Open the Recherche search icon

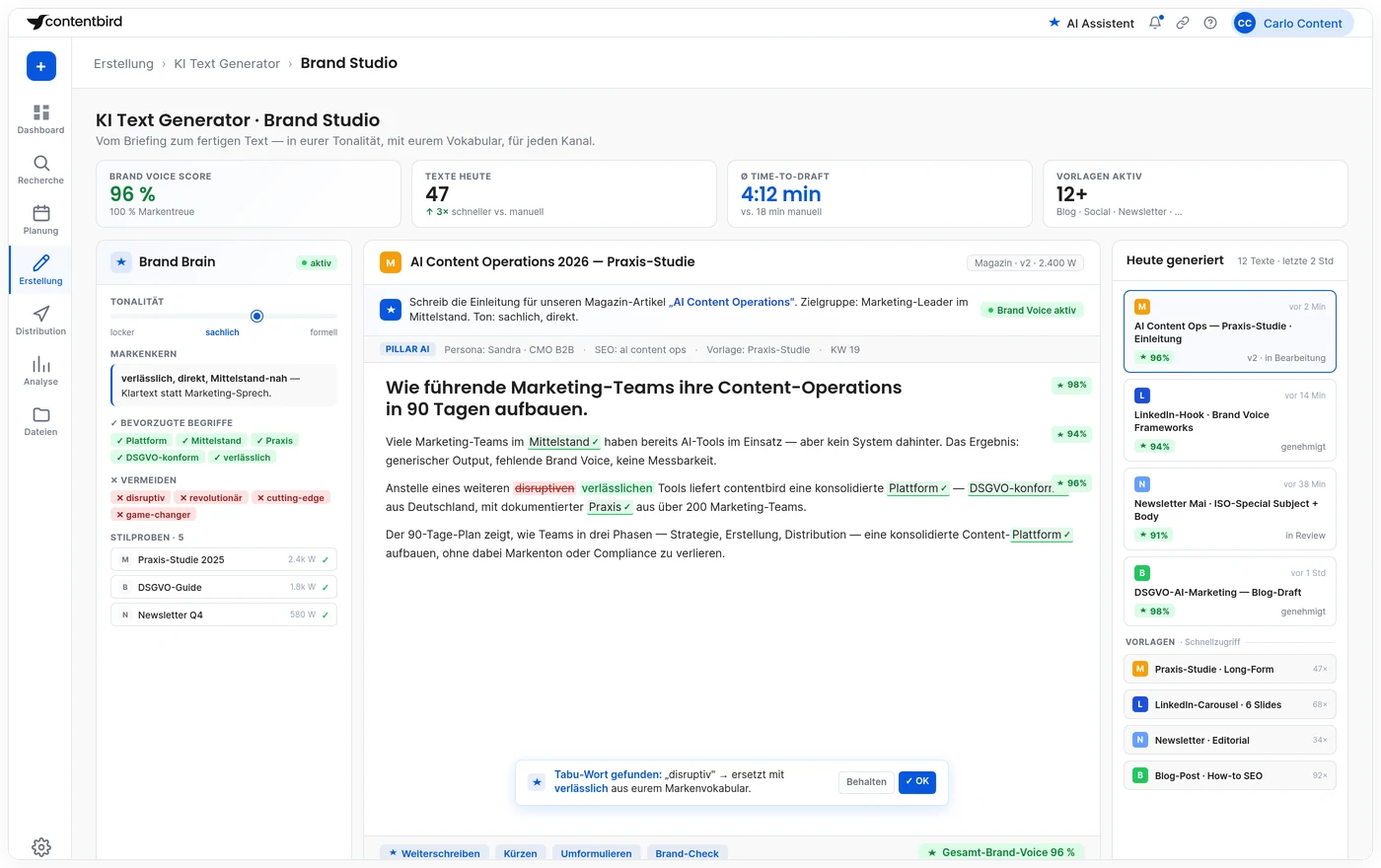tap(40, 163)
